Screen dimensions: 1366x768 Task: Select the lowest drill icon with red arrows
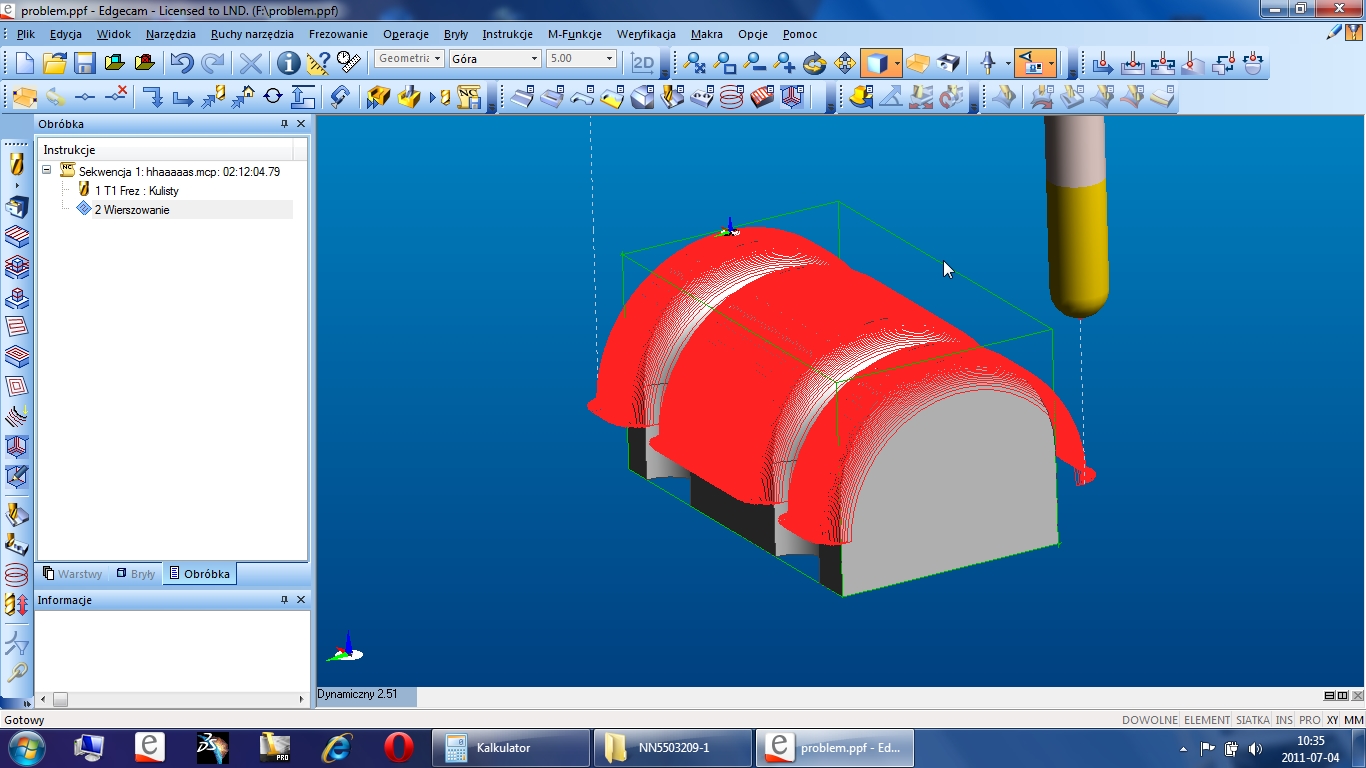coord(16,604)
